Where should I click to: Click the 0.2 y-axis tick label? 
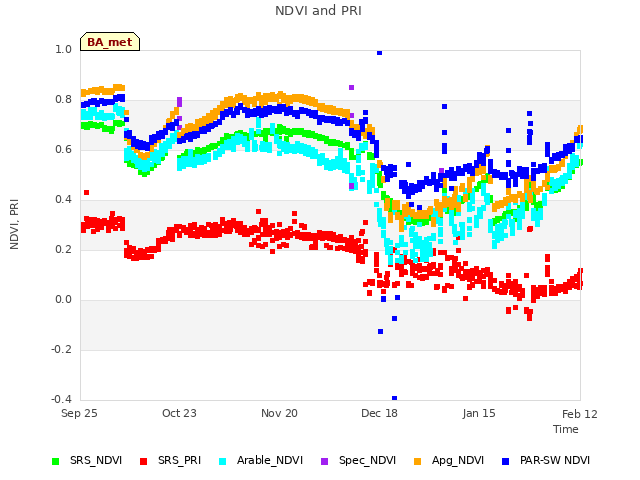coord(63,250)
